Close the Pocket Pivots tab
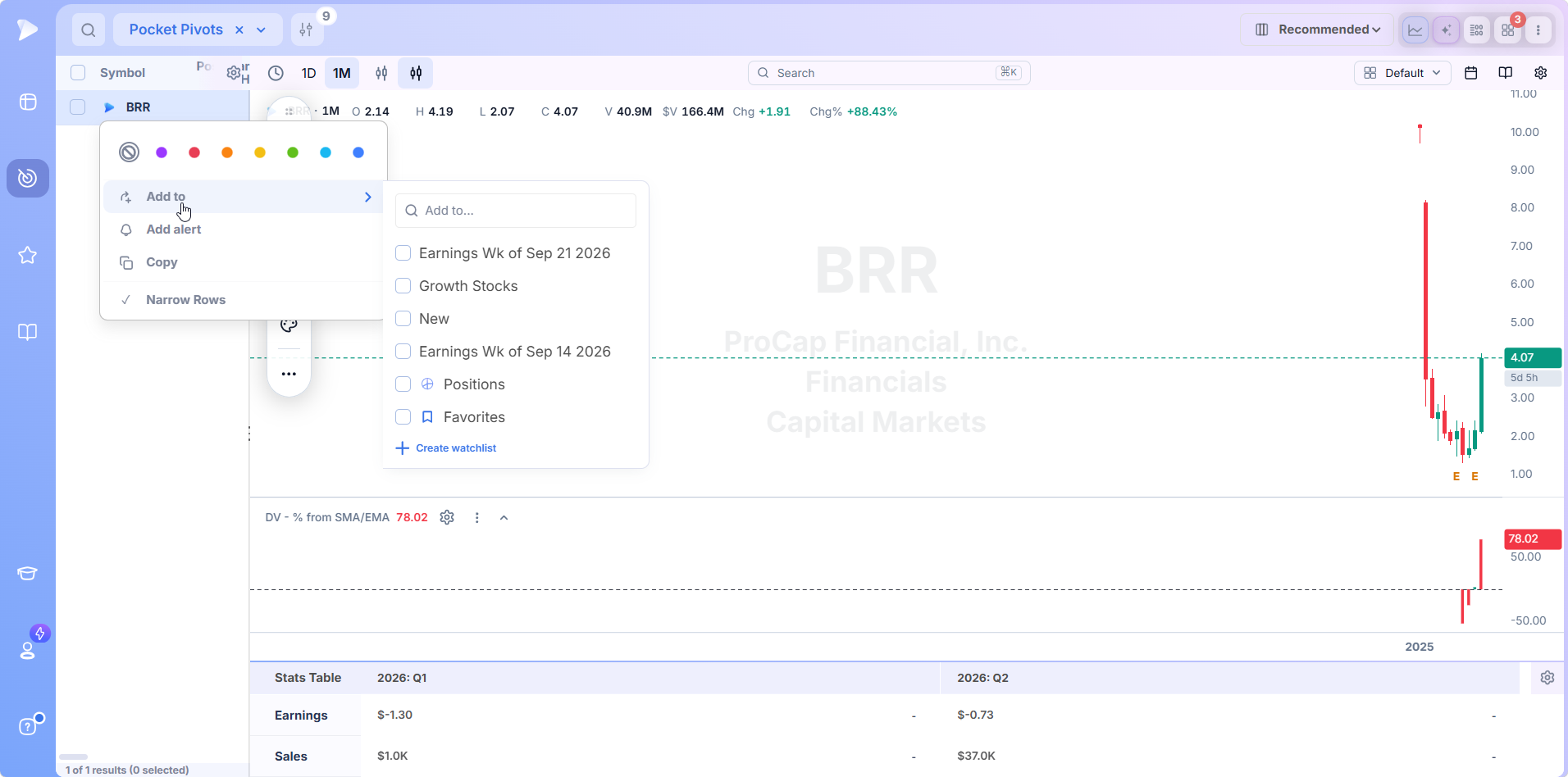The width and height of the screenshot is (1568, 777). pos(239,30)
